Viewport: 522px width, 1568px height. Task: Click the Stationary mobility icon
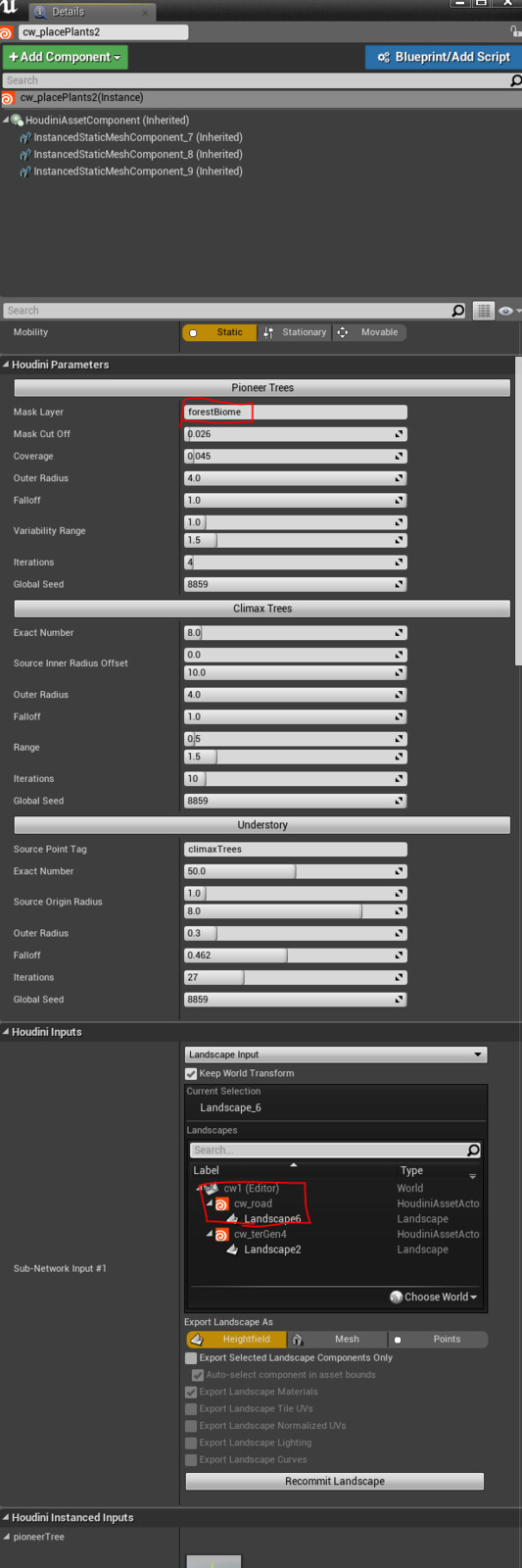coord(268,333)
